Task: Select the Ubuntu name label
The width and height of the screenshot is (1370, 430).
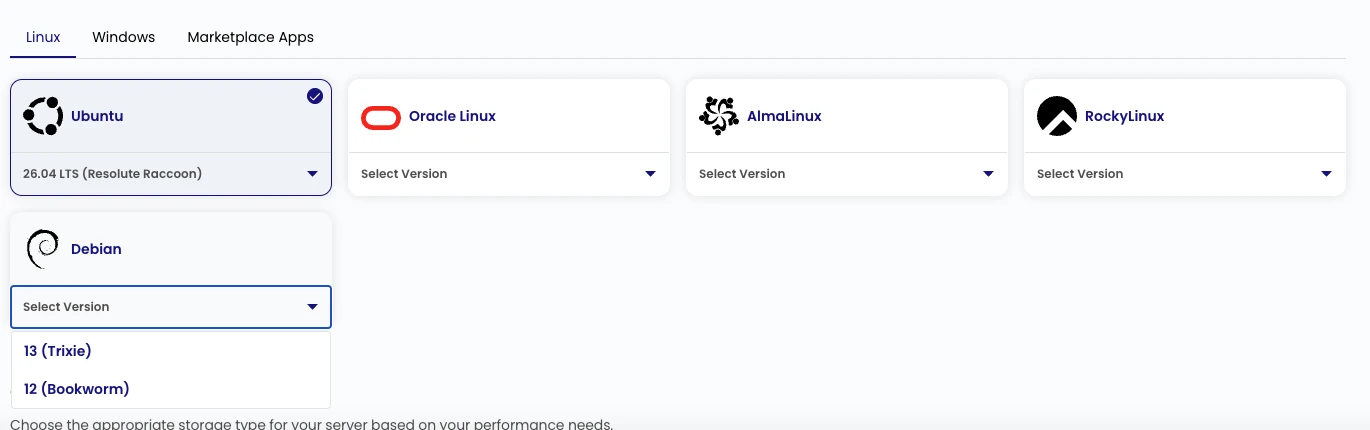Action: (97, 116)
